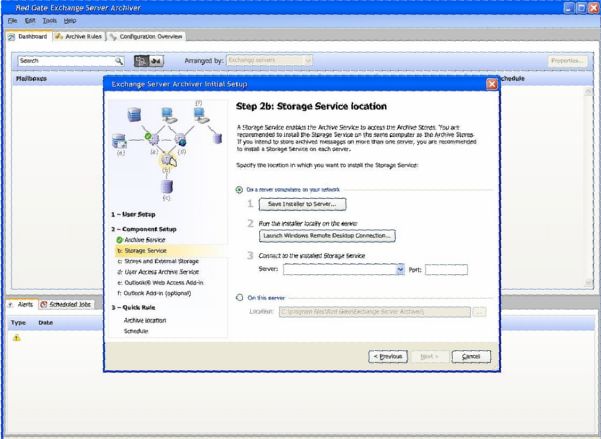Click the Archive Rules tab icon
601x439 pixels.
pos(59,36)
